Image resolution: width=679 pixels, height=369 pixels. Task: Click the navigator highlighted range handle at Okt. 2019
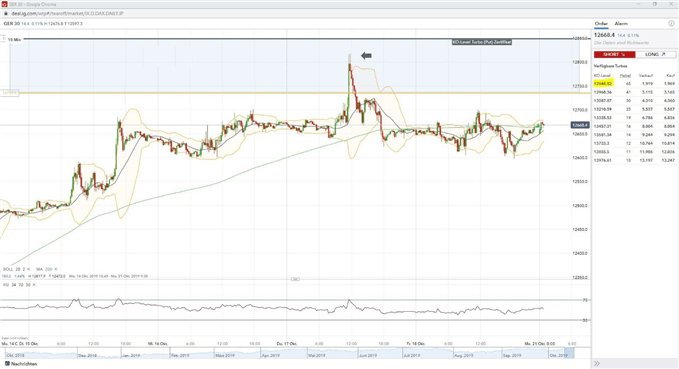tap(569, 353)
